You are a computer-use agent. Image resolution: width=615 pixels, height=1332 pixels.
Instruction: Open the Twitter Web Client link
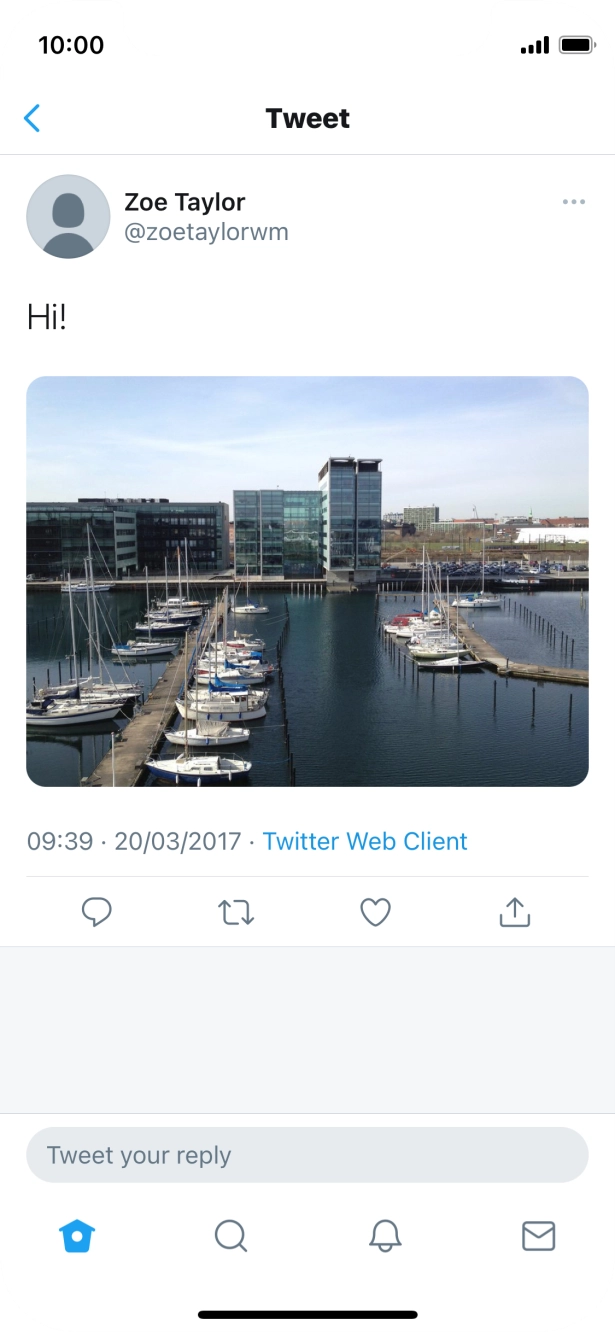point(365,841)
